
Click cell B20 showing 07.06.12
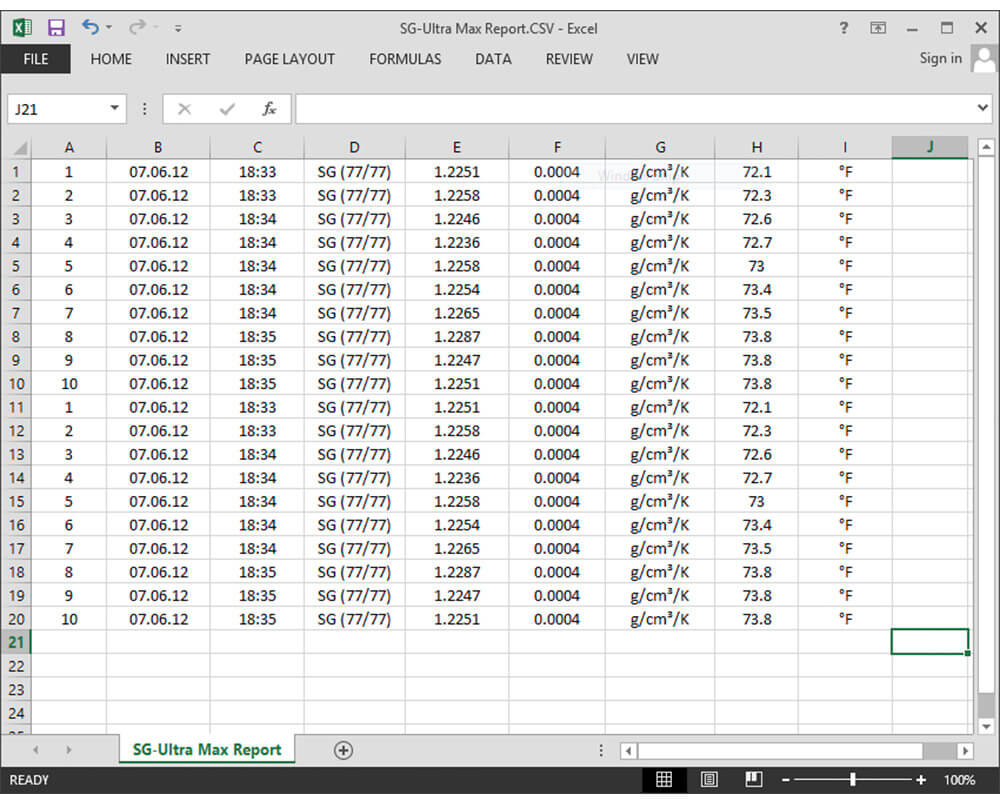pyautogui.click(x=158, y=619)
